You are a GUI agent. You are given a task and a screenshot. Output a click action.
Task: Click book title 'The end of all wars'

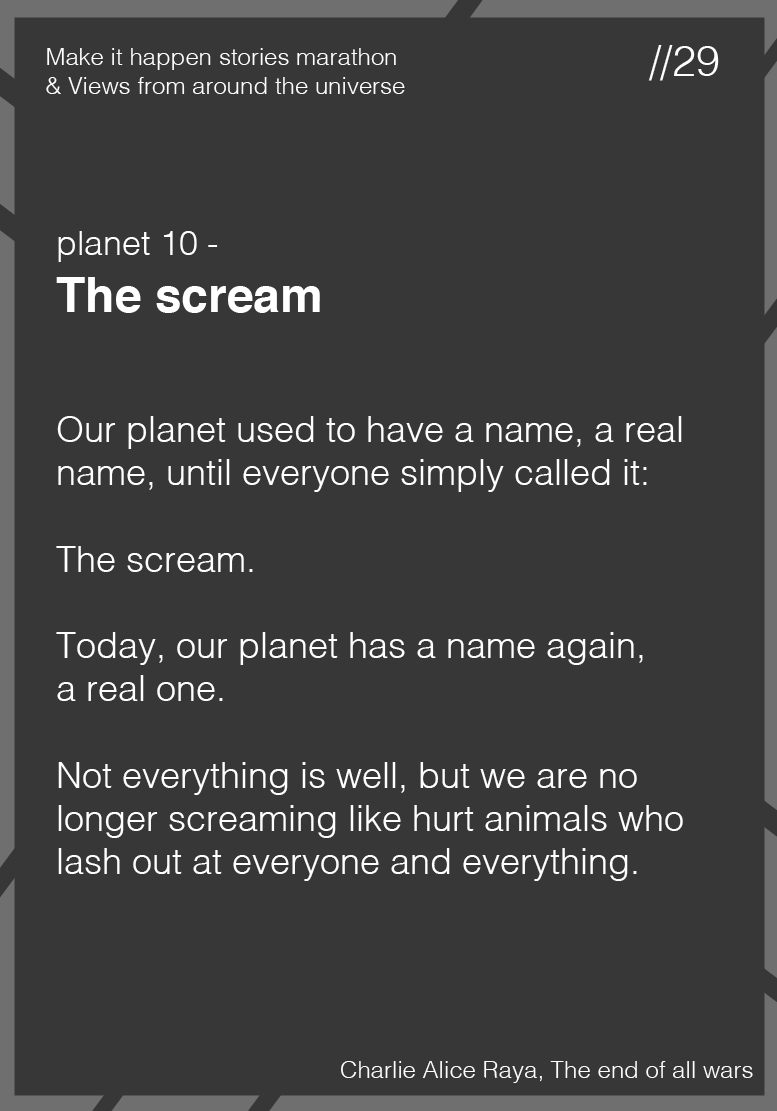(x=652, y=1070)
